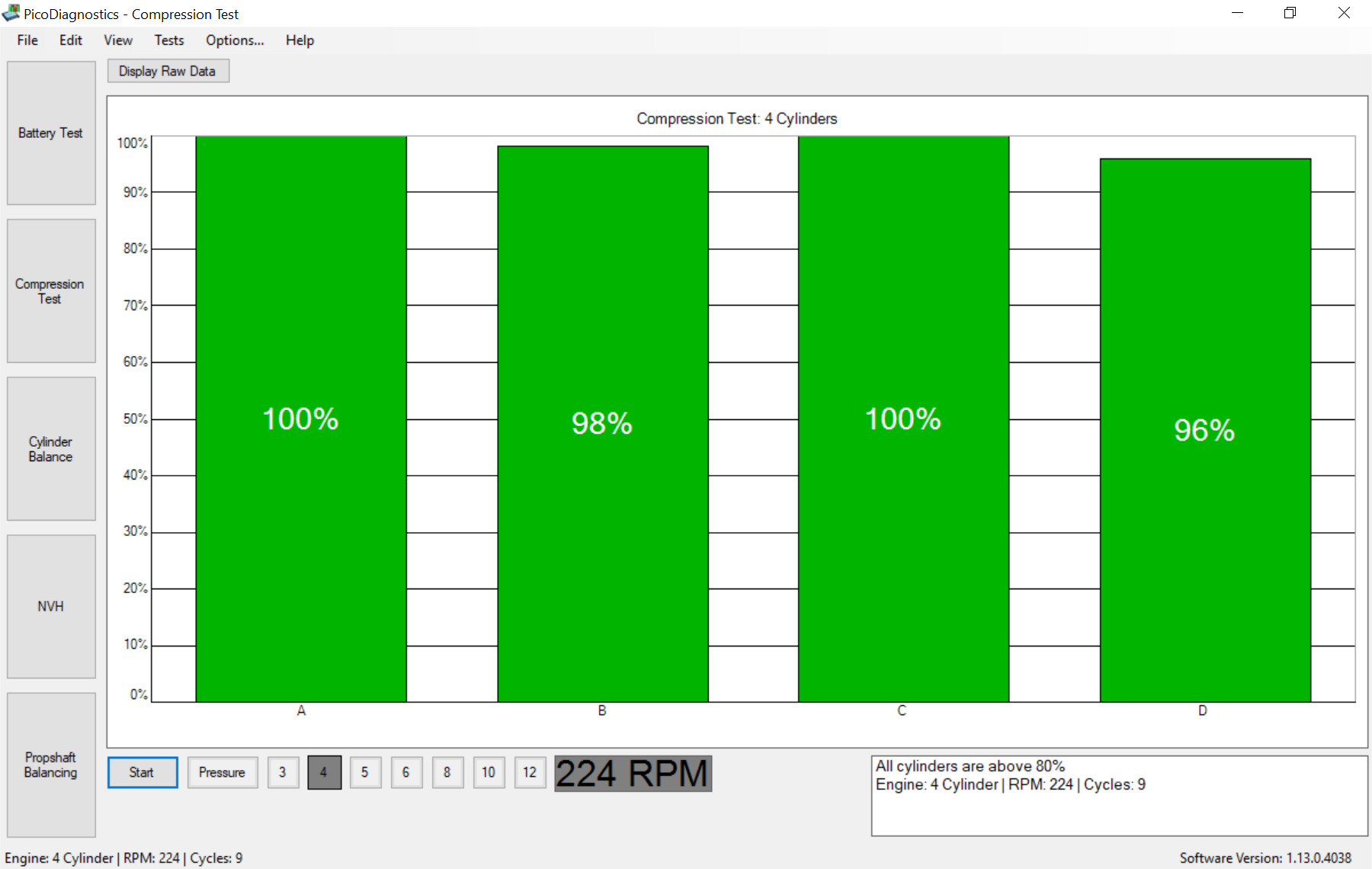Click the chart title 'Compression Test: 4 Cylinders'

point(737,118)
